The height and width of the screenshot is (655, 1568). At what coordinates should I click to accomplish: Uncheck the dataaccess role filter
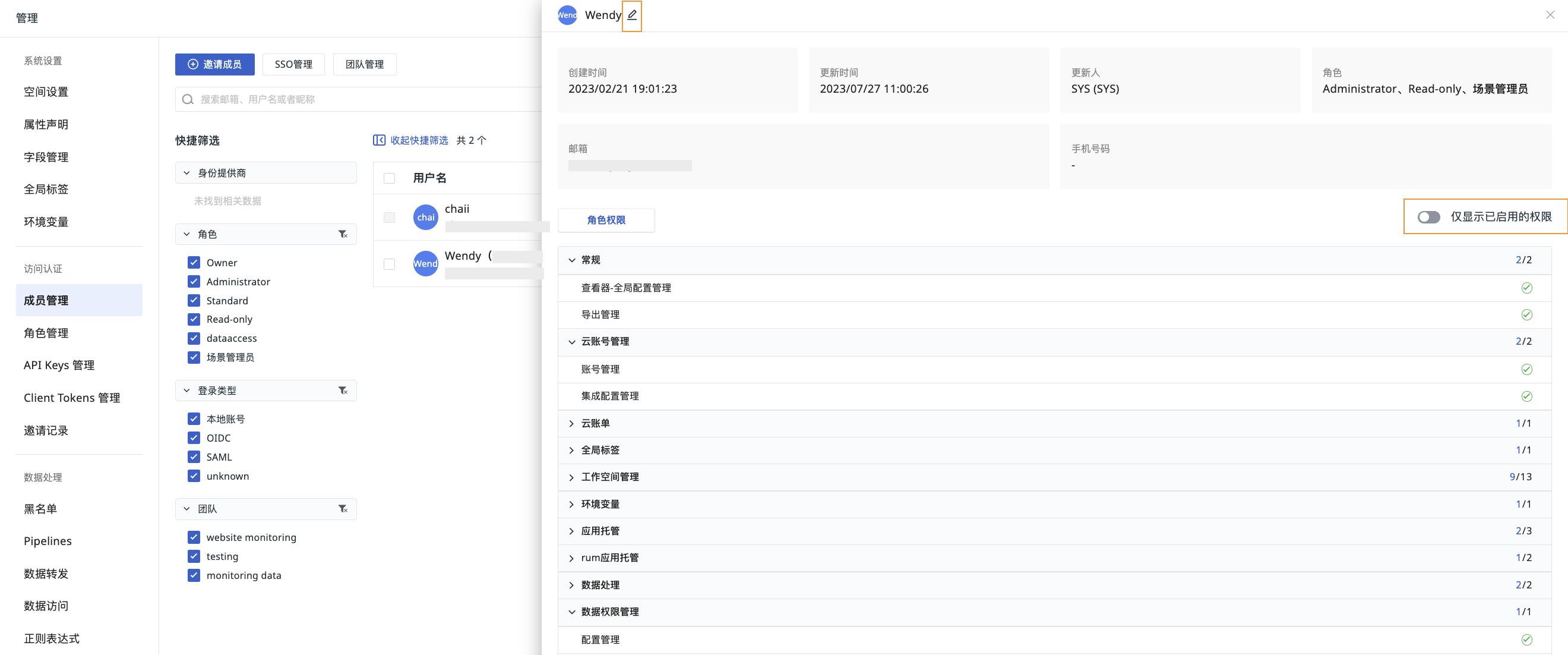194,338
